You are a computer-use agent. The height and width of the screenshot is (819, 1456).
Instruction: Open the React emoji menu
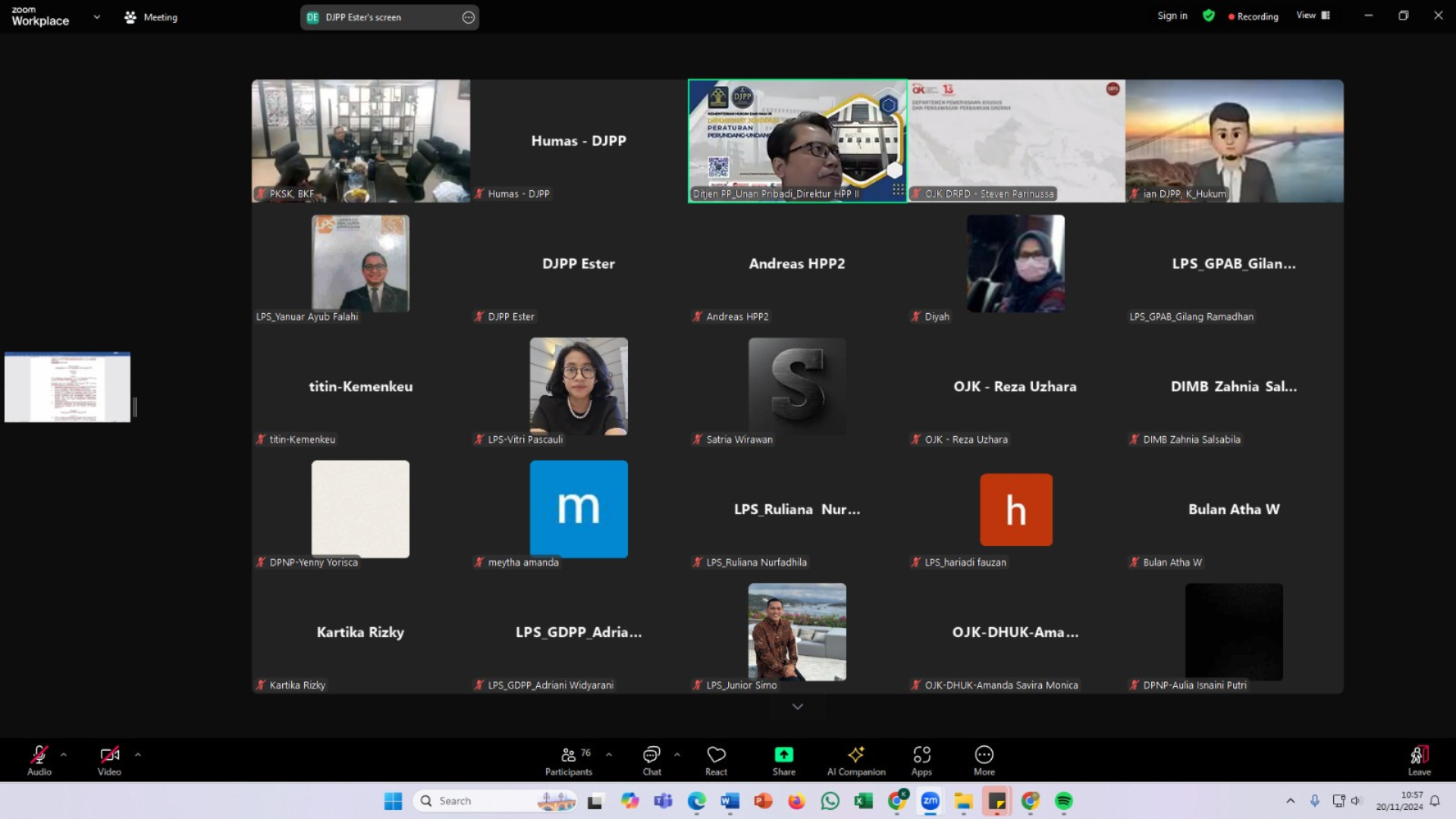coord(716,761)
